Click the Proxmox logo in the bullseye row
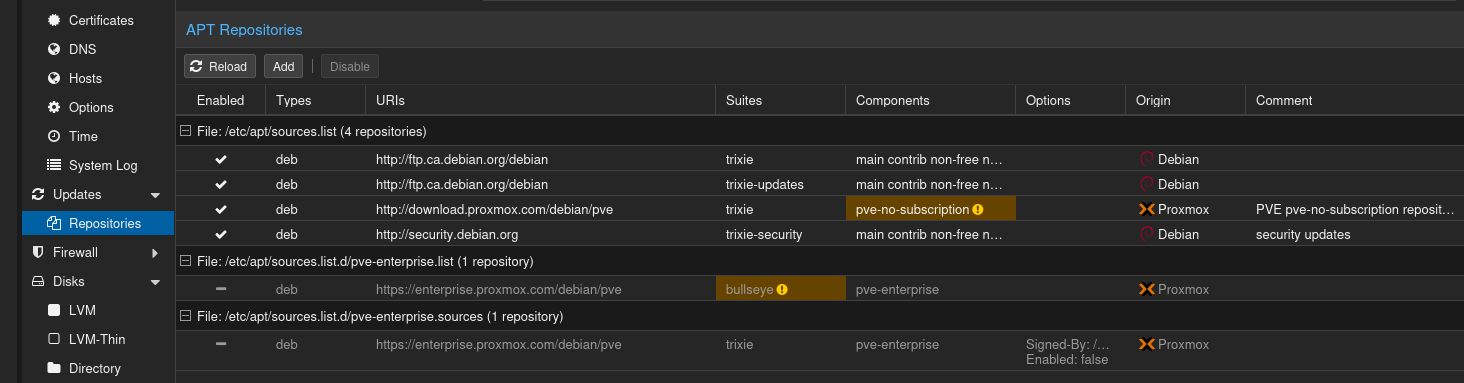Image resolution: width=1464 pixels, height=383 pixels. pyautogui.click(x=1147, y=289)
